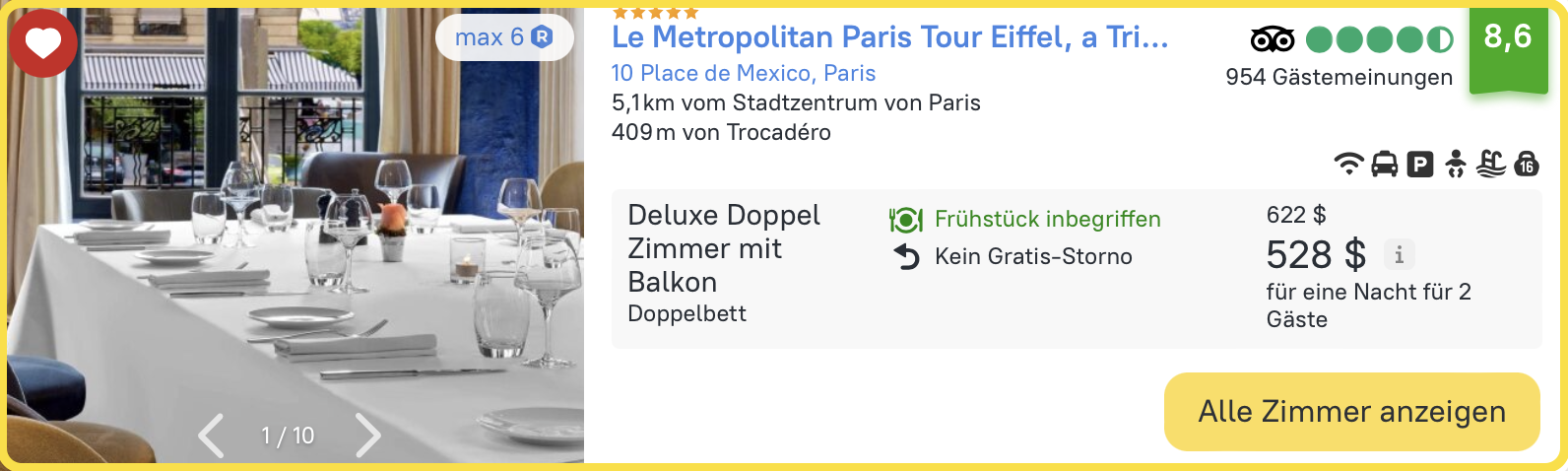Click the baby/child-friendly amenity icon
The height and width of the screenshot is (471, 1568).
click(1455, 164)
